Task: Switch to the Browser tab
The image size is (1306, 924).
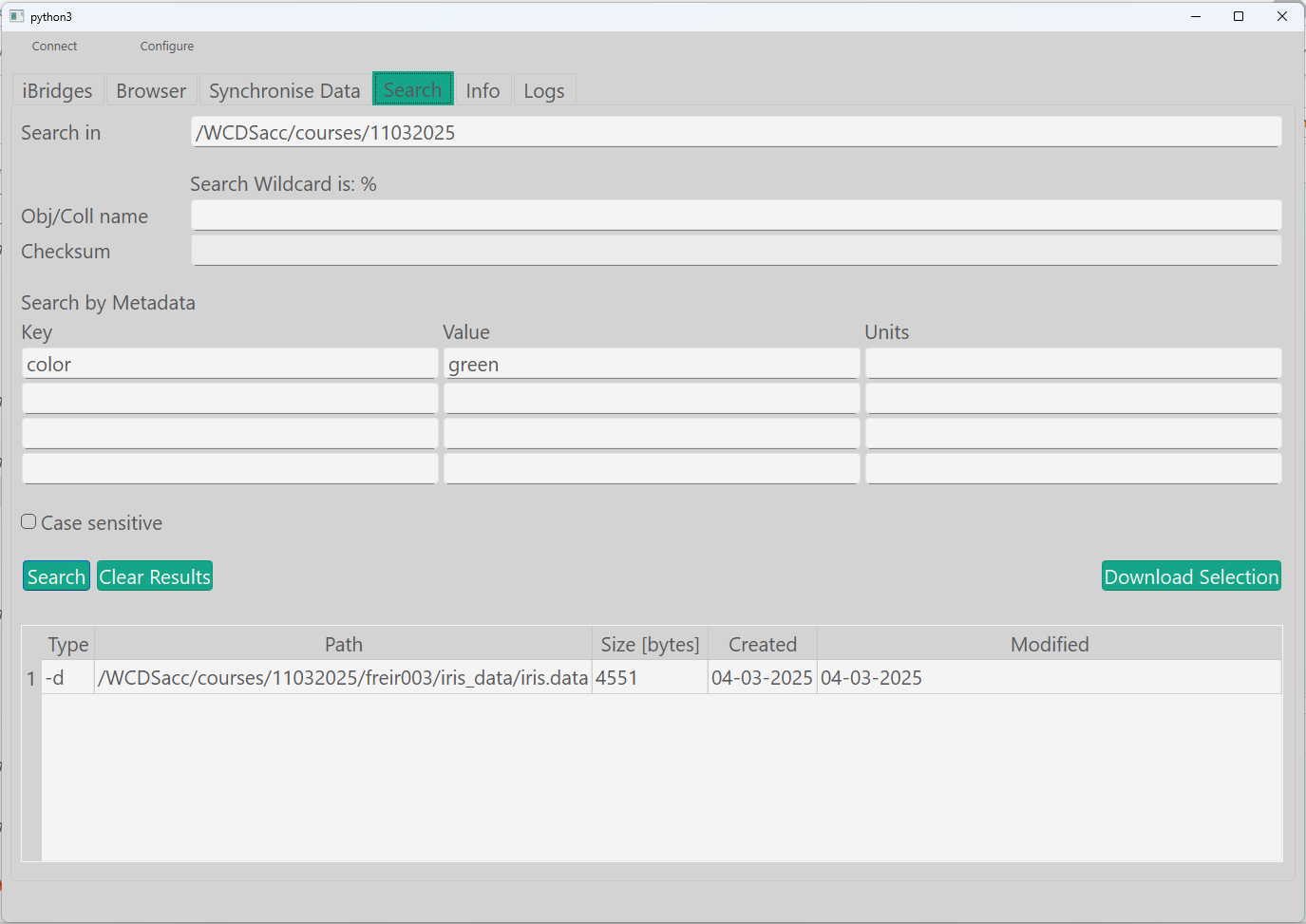Action: click(x=151, y=90)
